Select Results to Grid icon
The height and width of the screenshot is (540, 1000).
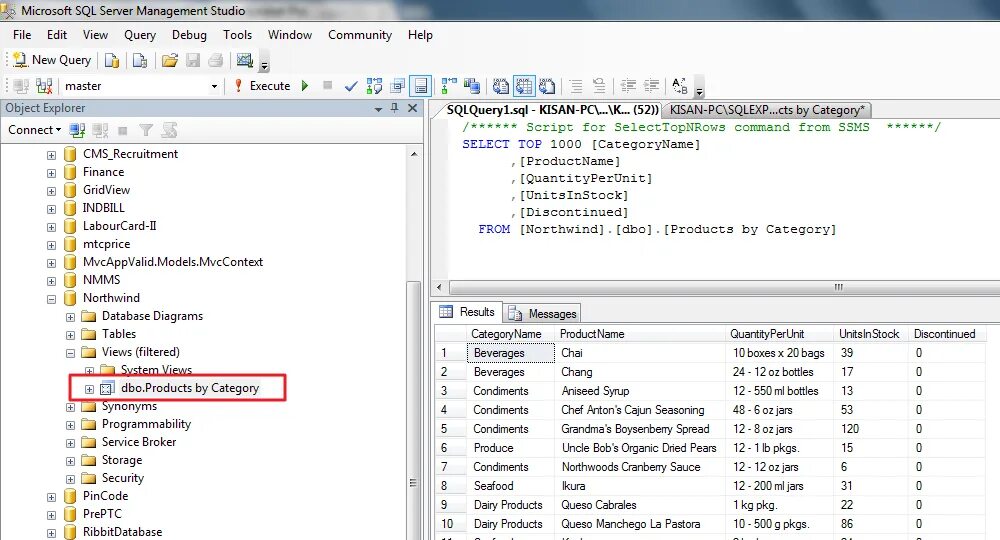coord(524,85)
